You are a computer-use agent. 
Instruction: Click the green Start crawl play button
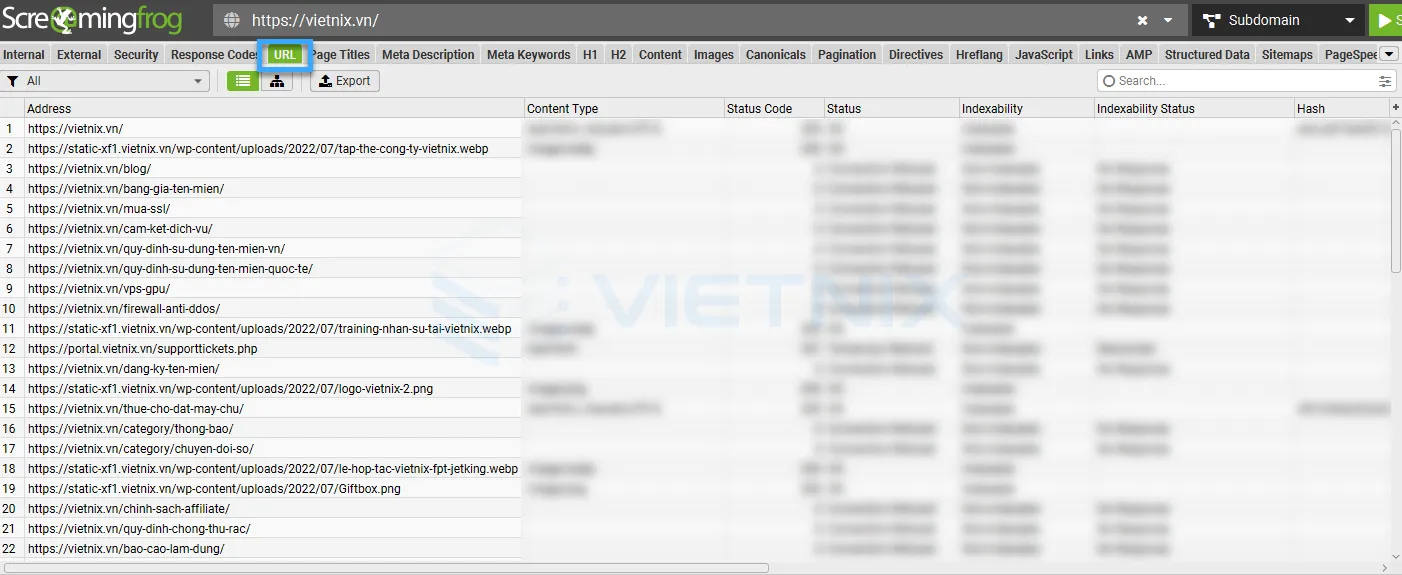tap(1386, 20)
